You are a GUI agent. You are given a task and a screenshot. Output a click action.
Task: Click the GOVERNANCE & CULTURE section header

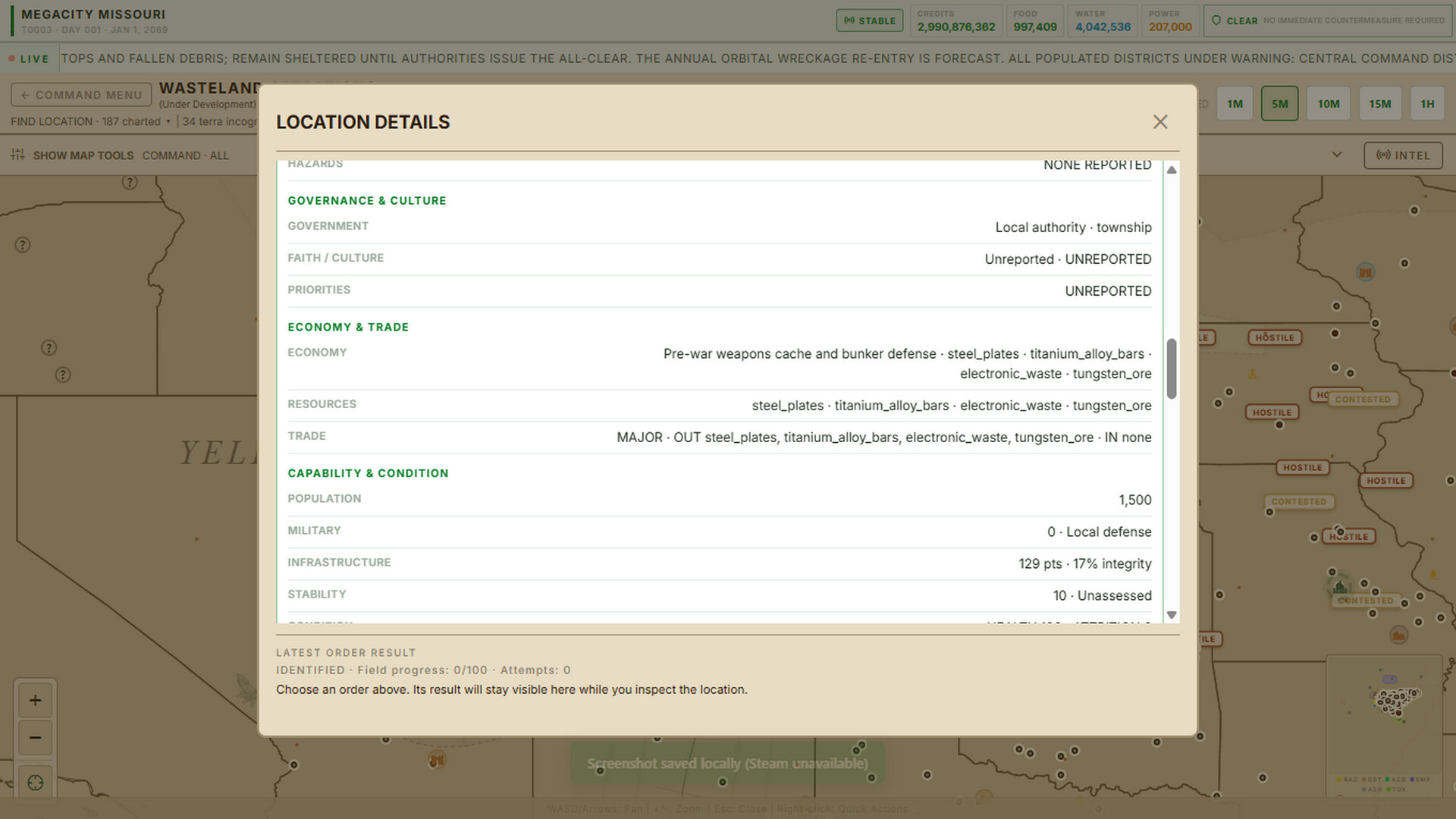367,200
